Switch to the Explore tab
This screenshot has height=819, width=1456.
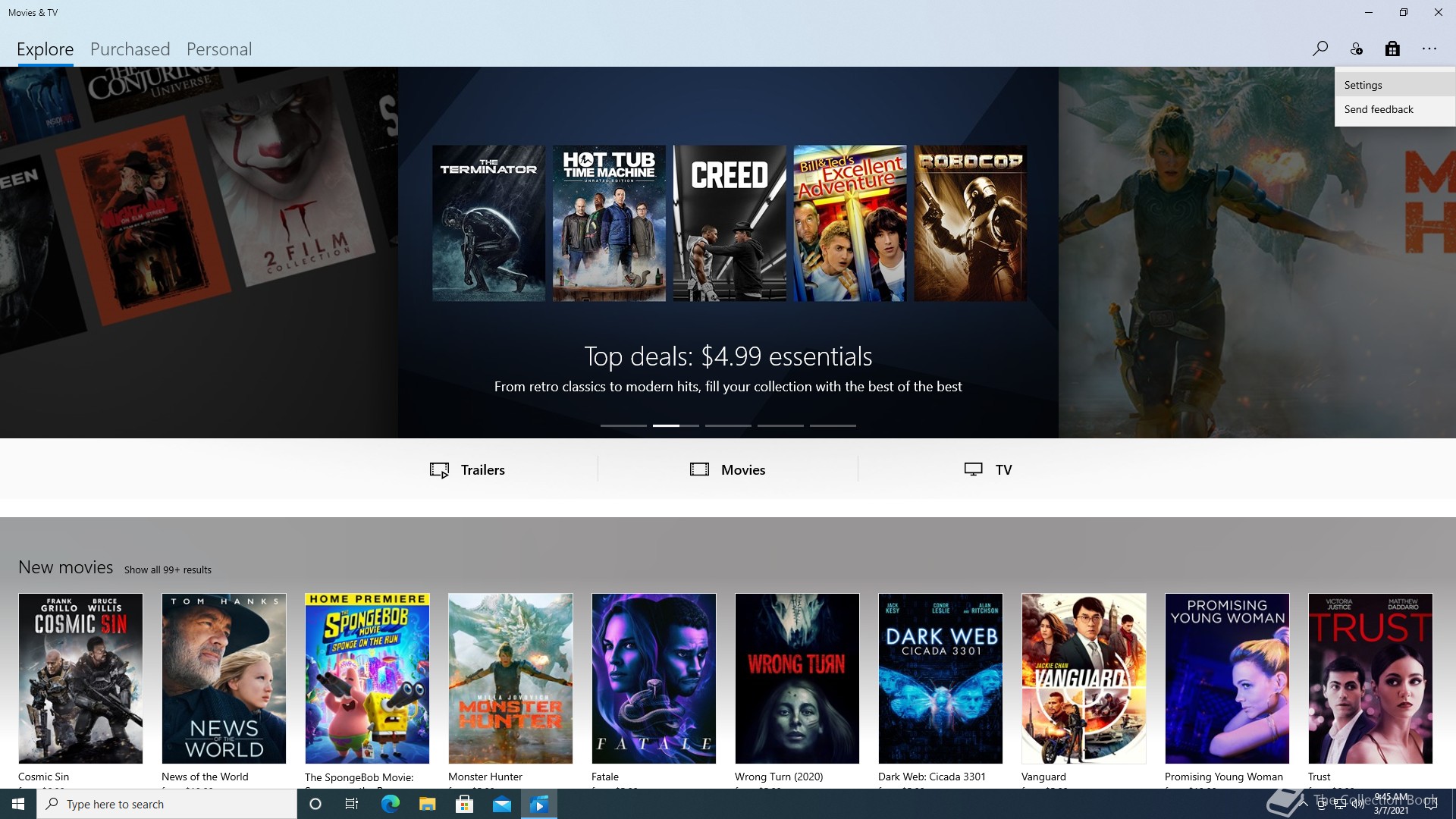pyautogui.click(x=45, y=49)
